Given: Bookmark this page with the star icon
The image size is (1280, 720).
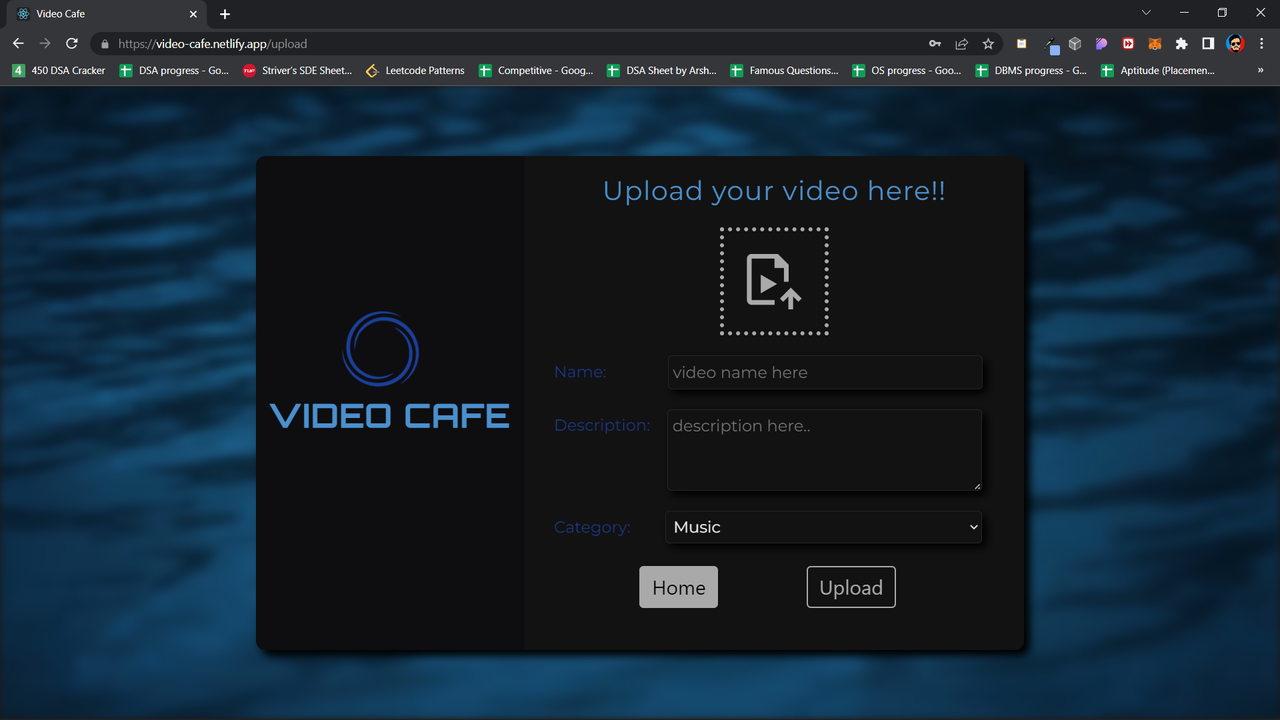Looking at the screenshot, I should click(988, 43).
